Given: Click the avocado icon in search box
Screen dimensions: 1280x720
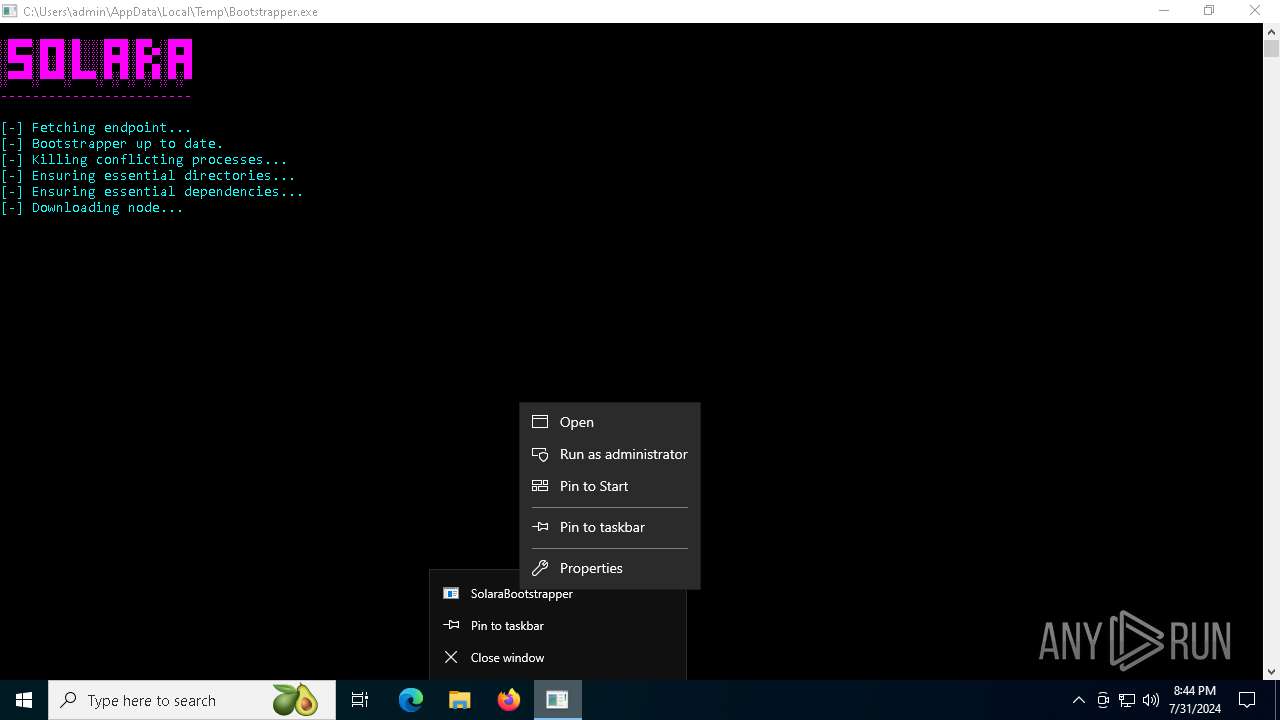Looking at the screenshot, I should tap(295, 700).
